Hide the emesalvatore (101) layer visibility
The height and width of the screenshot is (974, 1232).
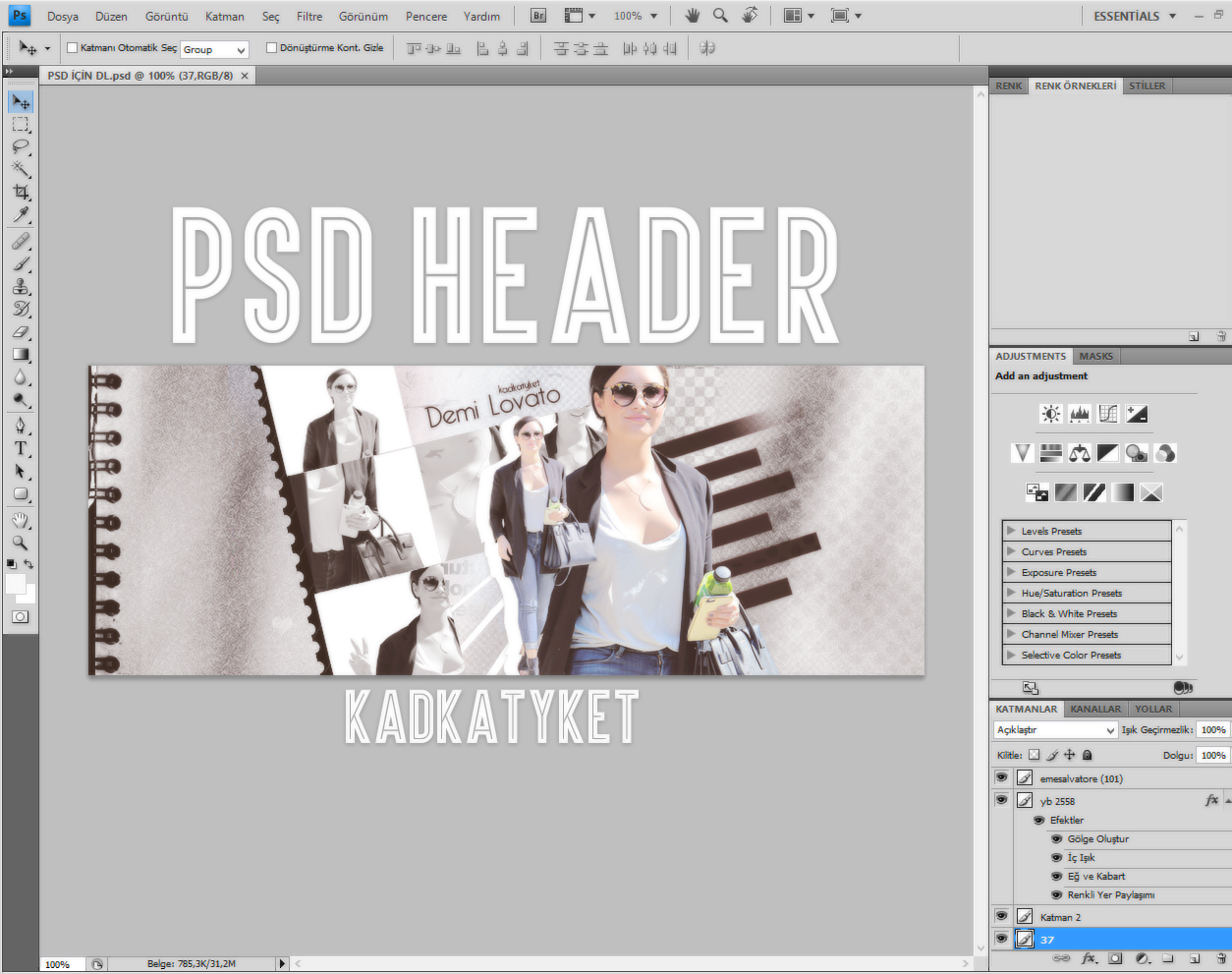1001,777
